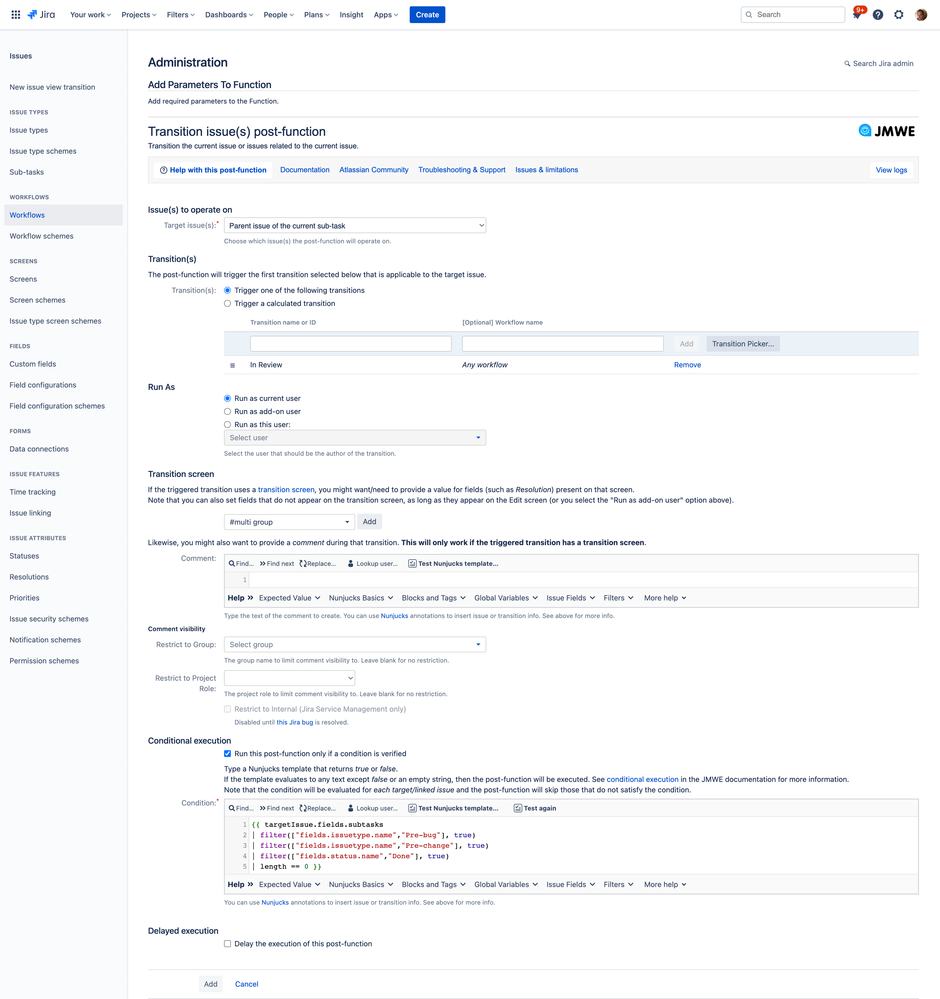Open the Transition Picker

[743, 343]
